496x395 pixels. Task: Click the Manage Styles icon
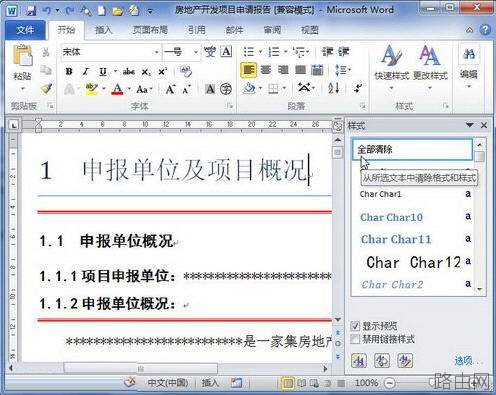(405, 361)
